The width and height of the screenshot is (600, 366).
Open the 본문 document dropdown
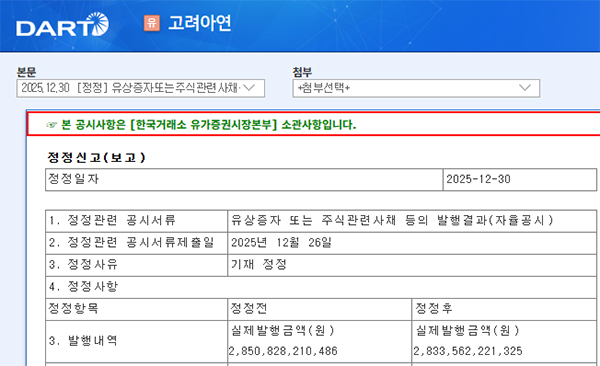pyautogui.click(x=140, y=88)
